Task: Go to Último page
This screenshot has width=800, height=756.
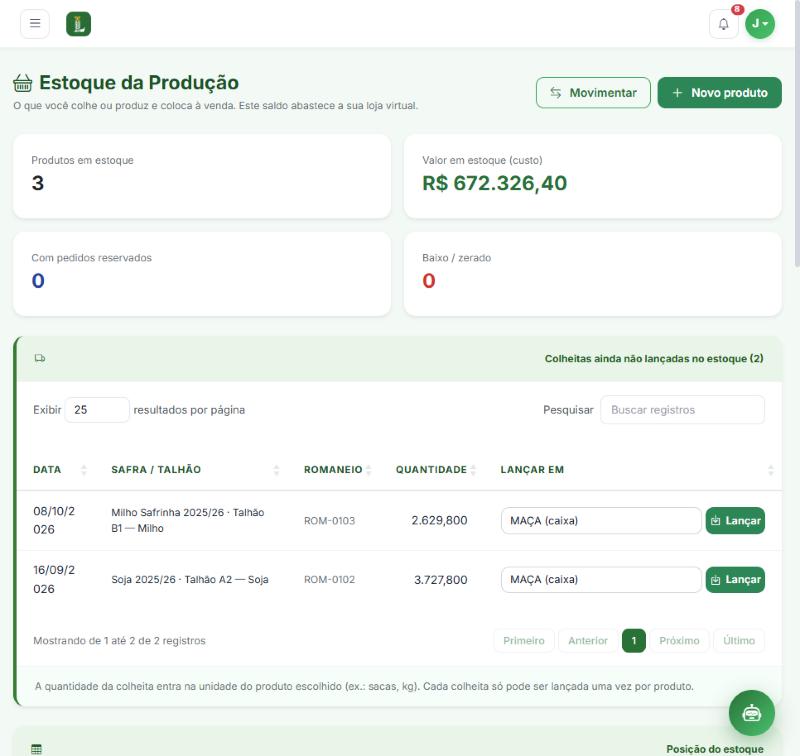Action: point(739,641)
